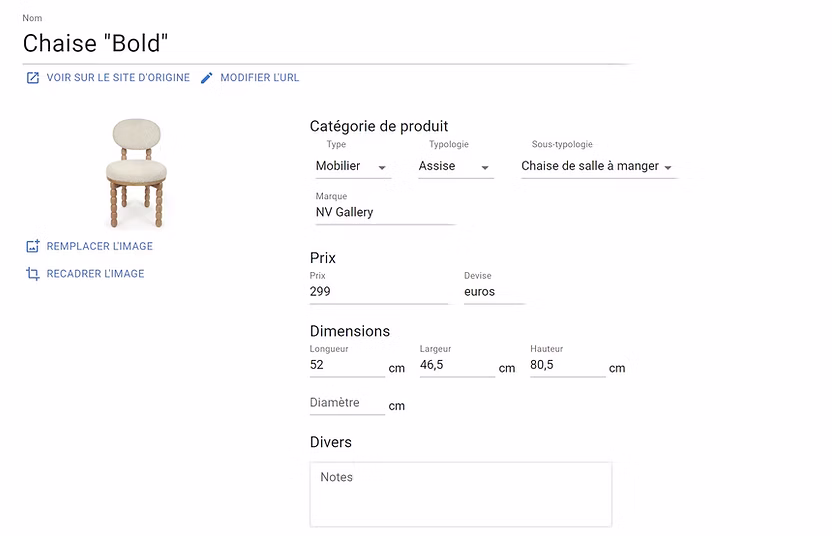Click the open-in-new-tab icon beside Voir sur le site
832x536 pixels.
pos(33,78)
